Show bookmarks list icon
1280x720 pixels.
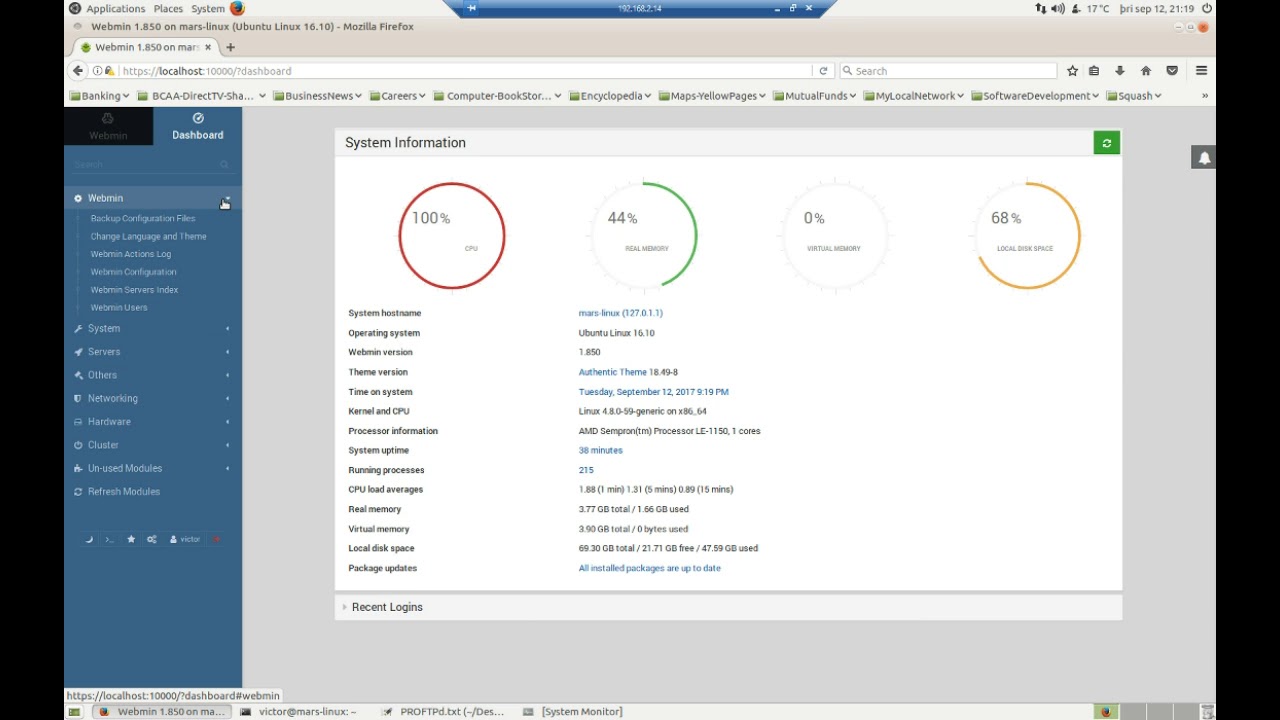(1094, 71)
